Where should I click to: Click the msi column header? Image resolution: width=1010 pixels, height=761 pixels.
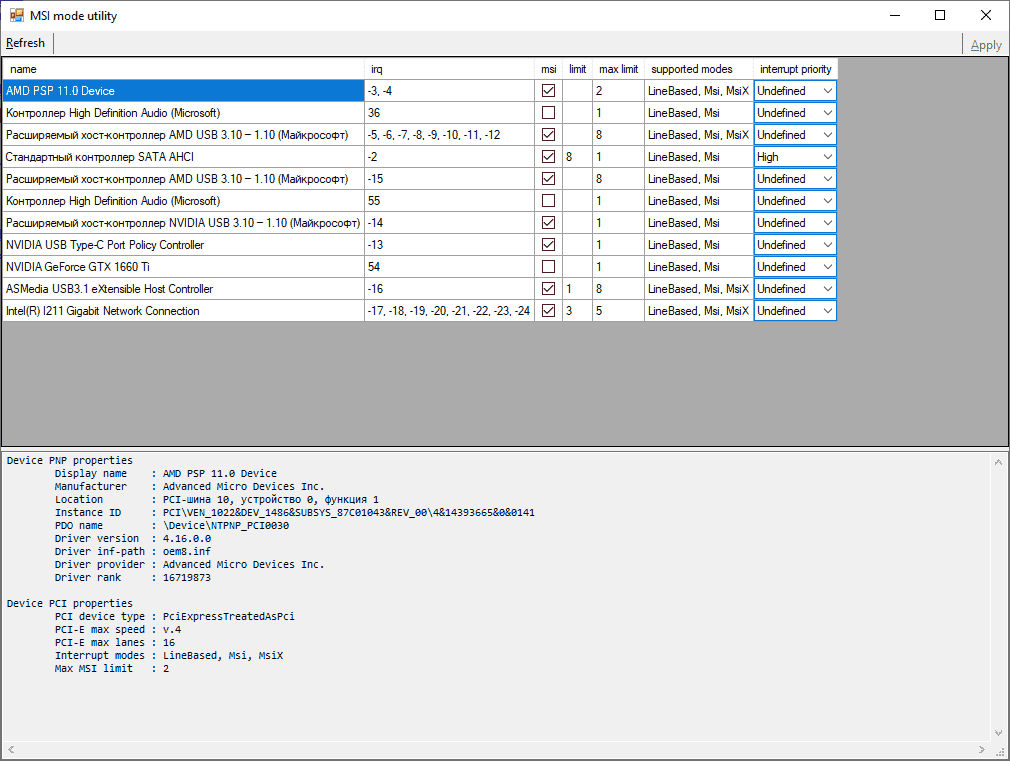point(548,69)
